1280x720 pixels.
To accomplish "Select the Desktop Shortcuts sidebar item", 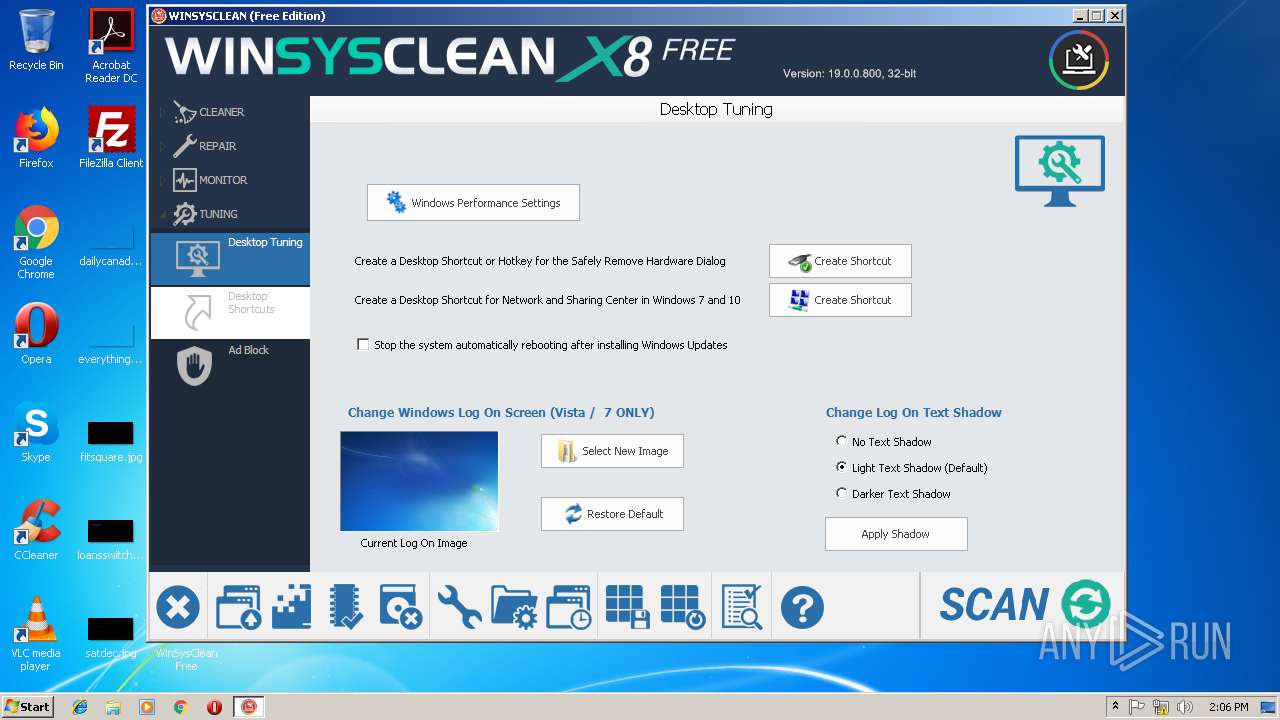I will pos(230,313).
